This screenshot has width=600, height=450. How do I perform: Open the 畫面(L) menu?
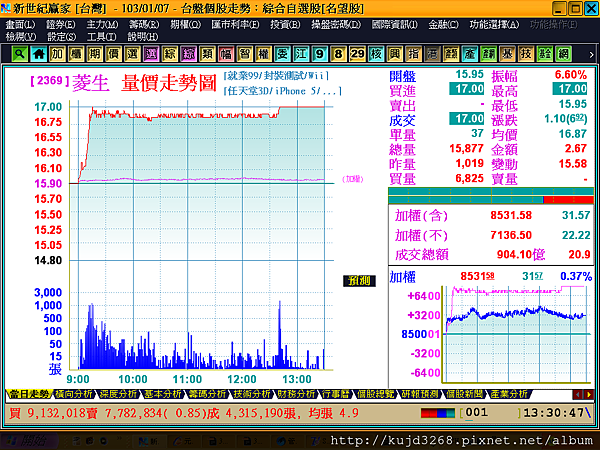pos(20,24)
